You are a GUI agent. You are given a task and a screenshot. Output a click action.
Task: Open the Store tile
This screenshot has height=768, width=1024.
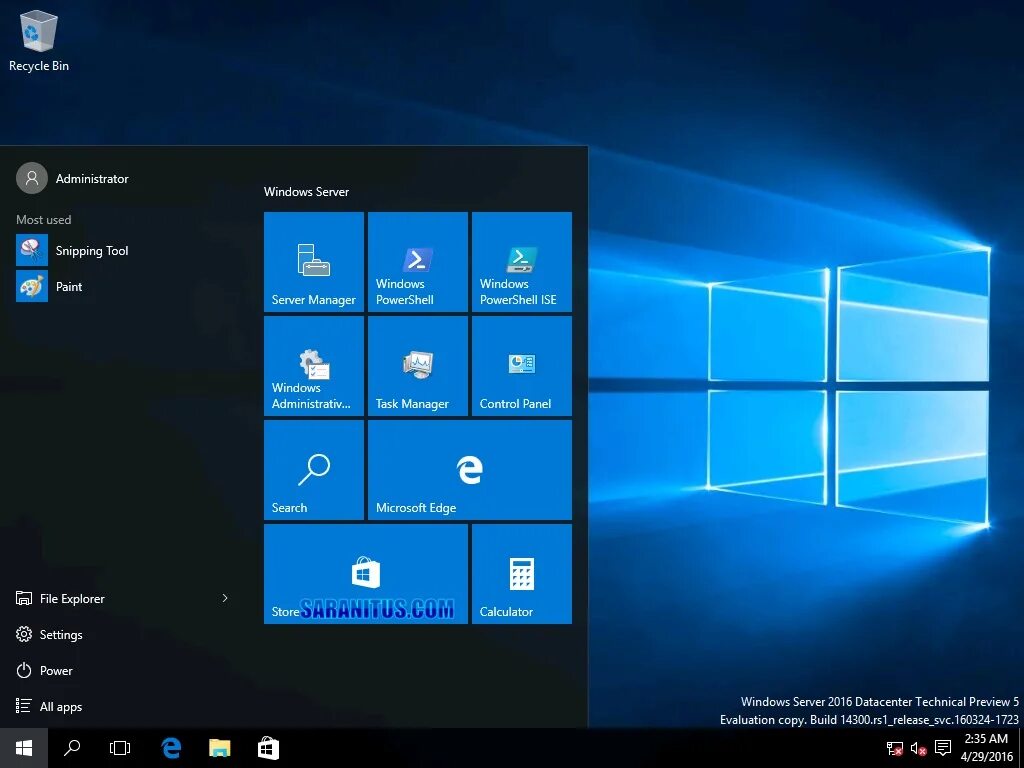click(x=366, y=574)
